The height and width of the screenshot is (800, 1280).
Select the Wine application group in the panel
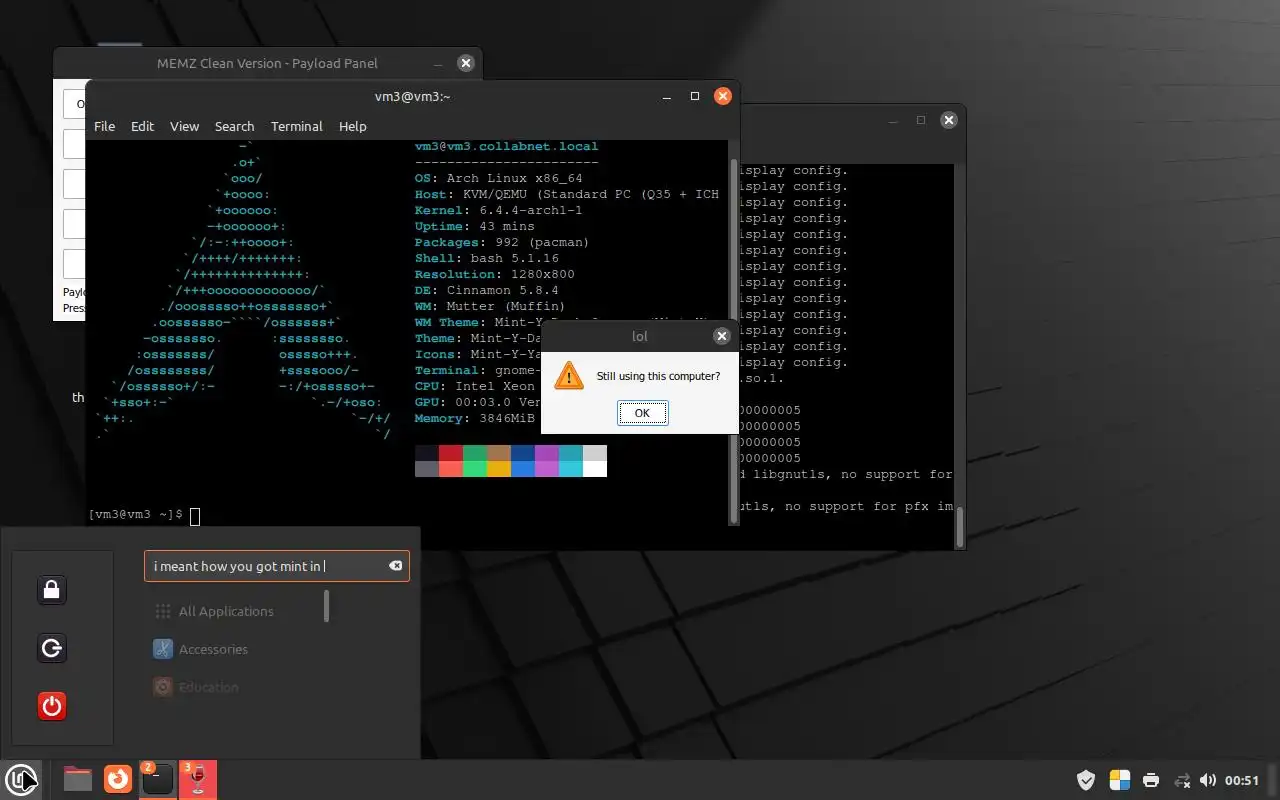[197, 779]
